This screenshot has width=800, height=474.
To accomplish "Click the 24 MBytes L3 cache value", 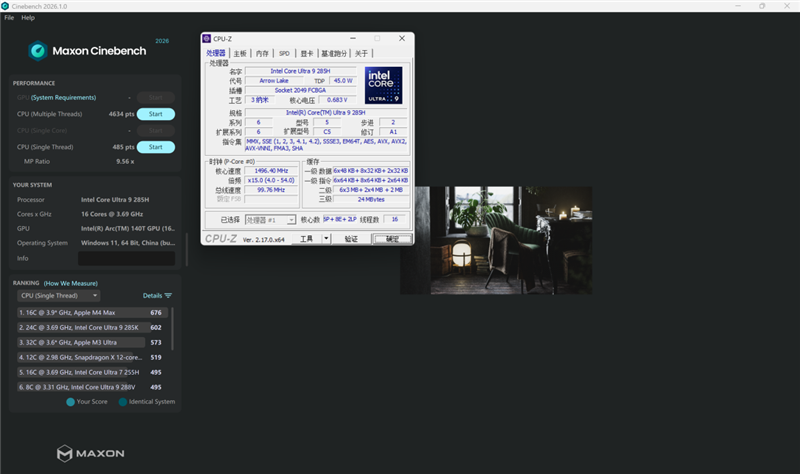I will click(x=371, y=199).
